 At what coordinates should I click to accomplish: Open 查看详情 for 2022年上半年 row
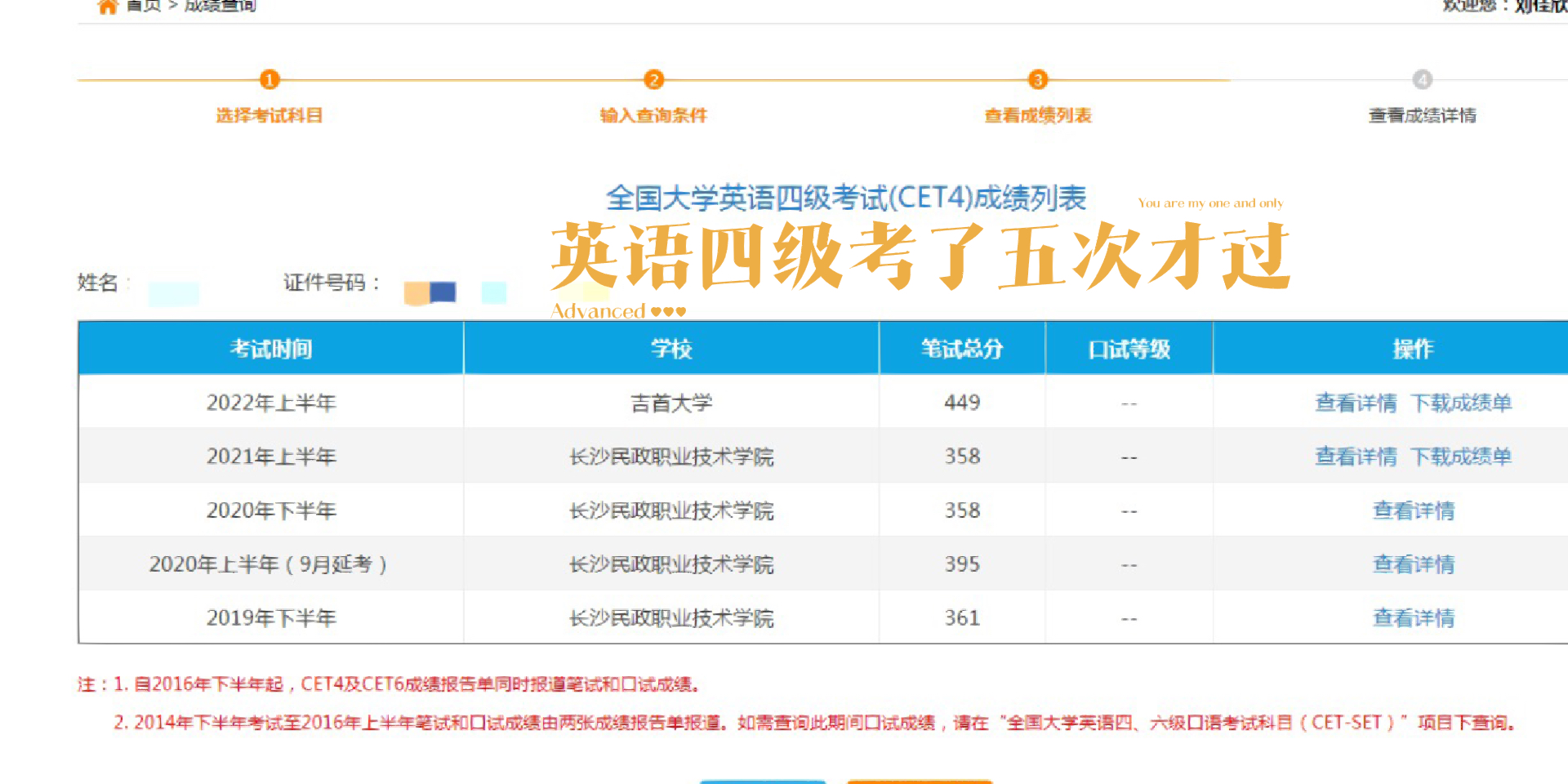pyautogui.click(x=1356, y=403)
